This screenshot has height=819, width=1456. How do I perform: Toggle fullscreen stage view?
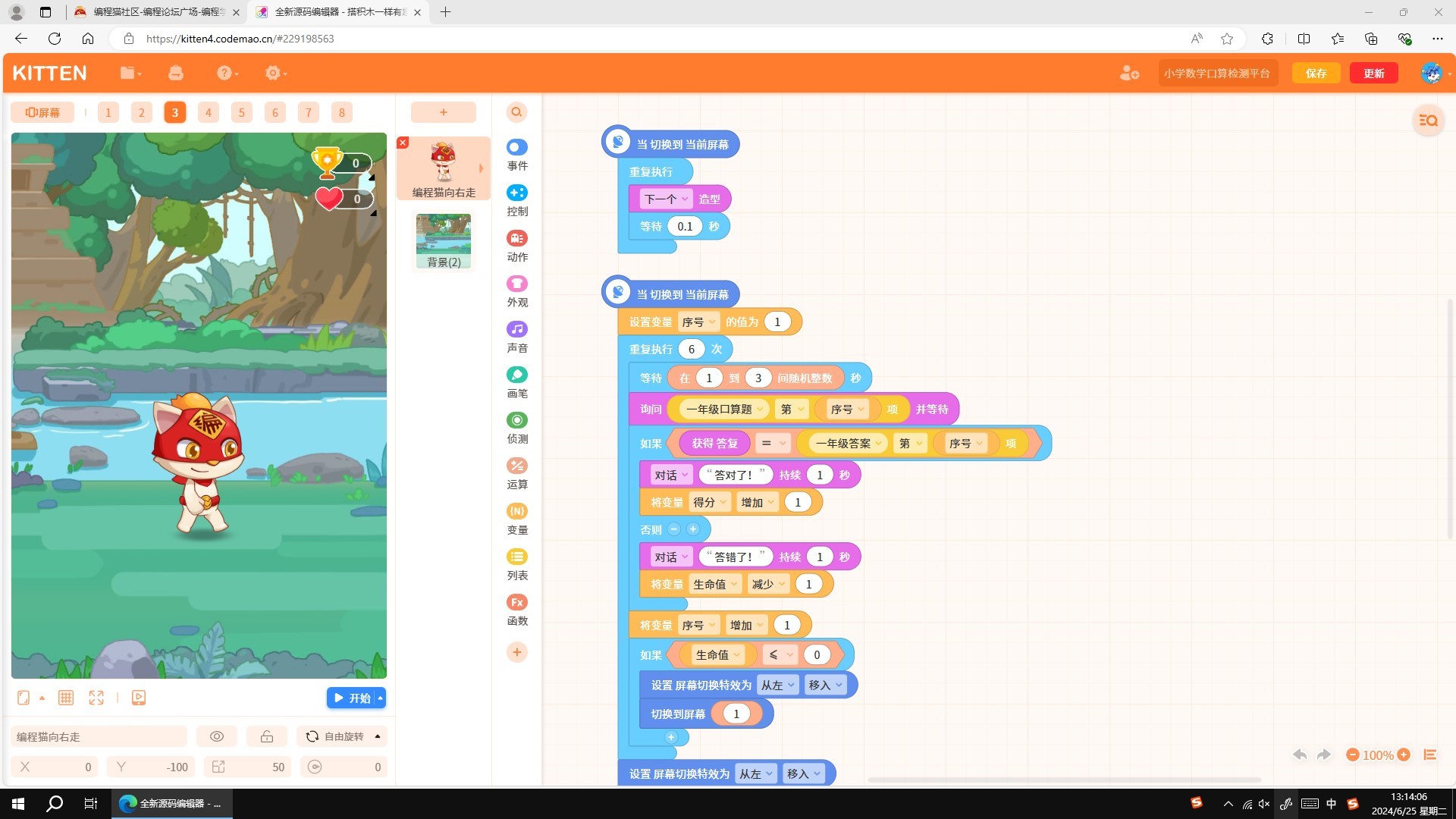(x=96, y=698)
